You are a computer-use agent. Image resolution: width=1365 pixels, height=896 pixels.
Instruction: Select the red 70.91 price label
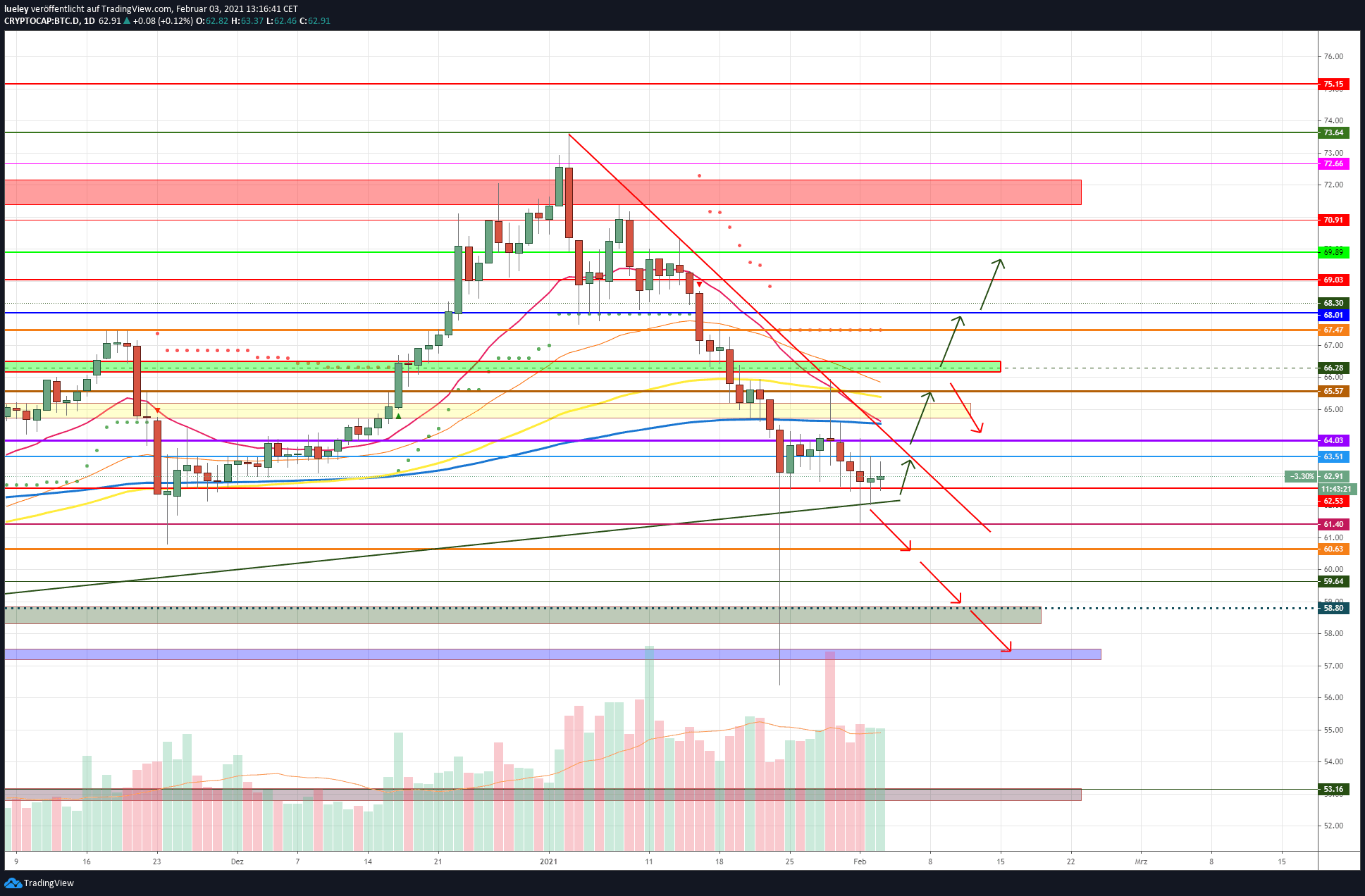point(1333,220)
